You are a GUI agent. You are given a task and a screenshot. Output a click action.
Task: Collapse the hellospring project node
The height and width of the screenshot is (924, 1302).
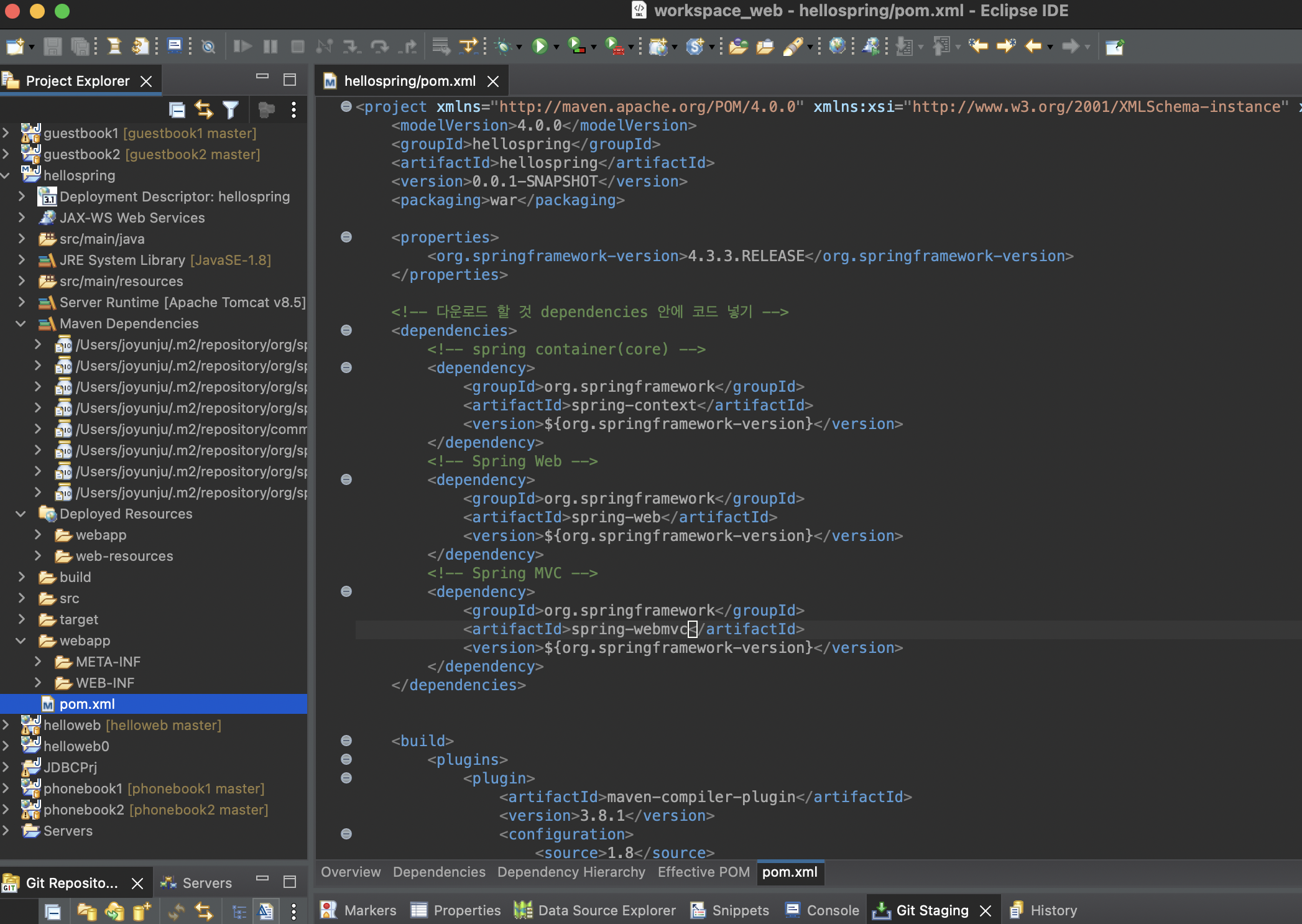6,175
